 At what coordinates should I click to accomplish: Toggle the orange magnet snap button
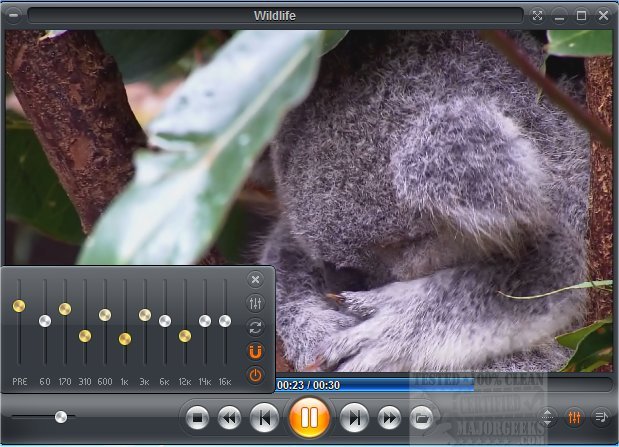[x=255, y=352]
